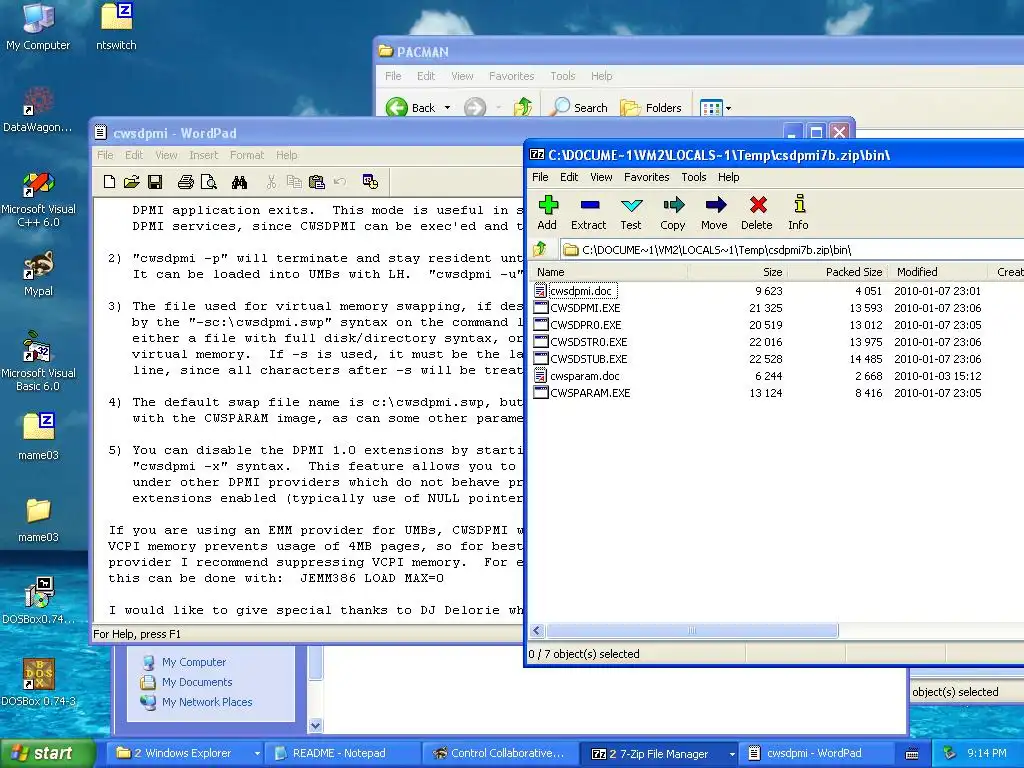
Task: Open the Format menu in WordPad
Action: tap(247, 155)
